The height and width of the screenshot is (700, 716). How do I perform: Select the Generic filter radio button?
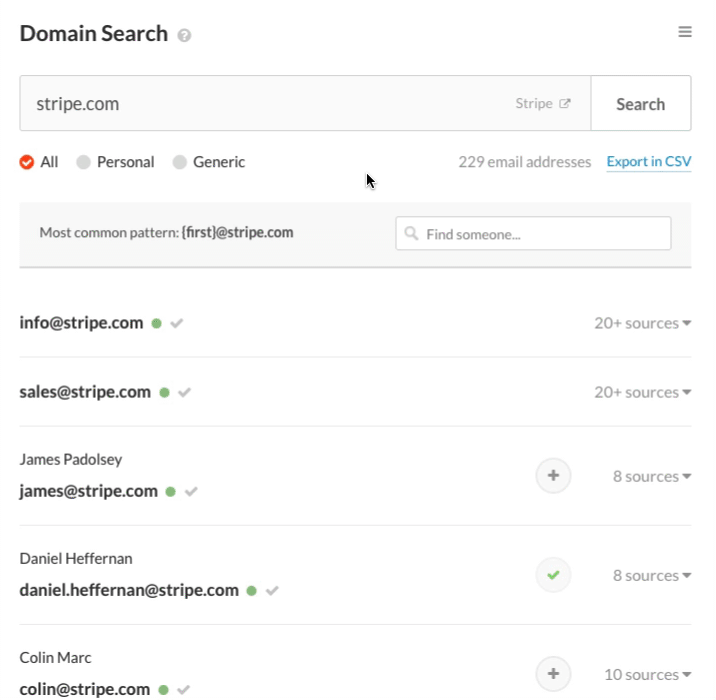[179, 162]
